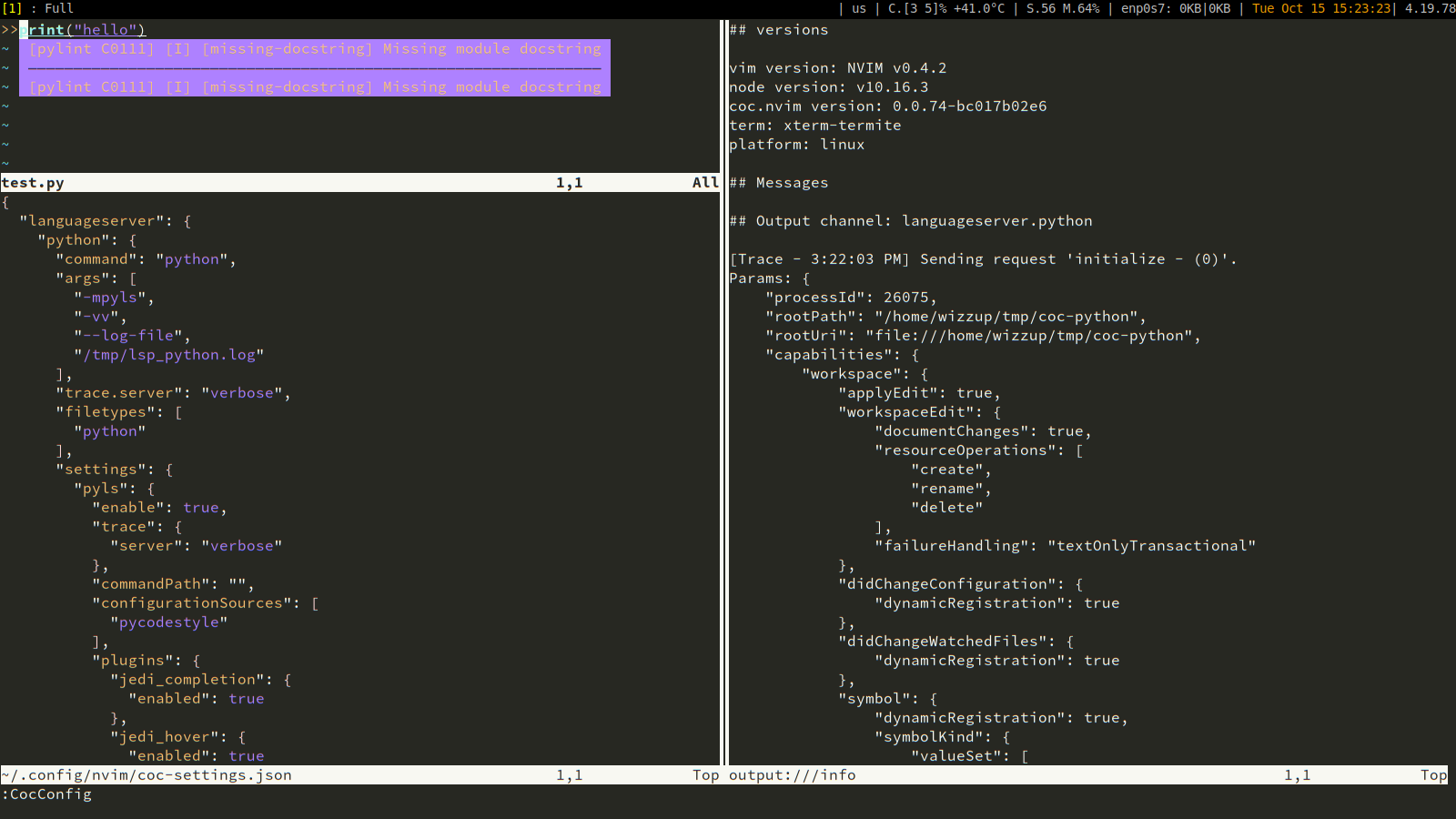Click the :CocConfig command line entry
Image resolution: width=1456 pixels, height=819 pixels.
pyautogui.click(x=46, y=794)
